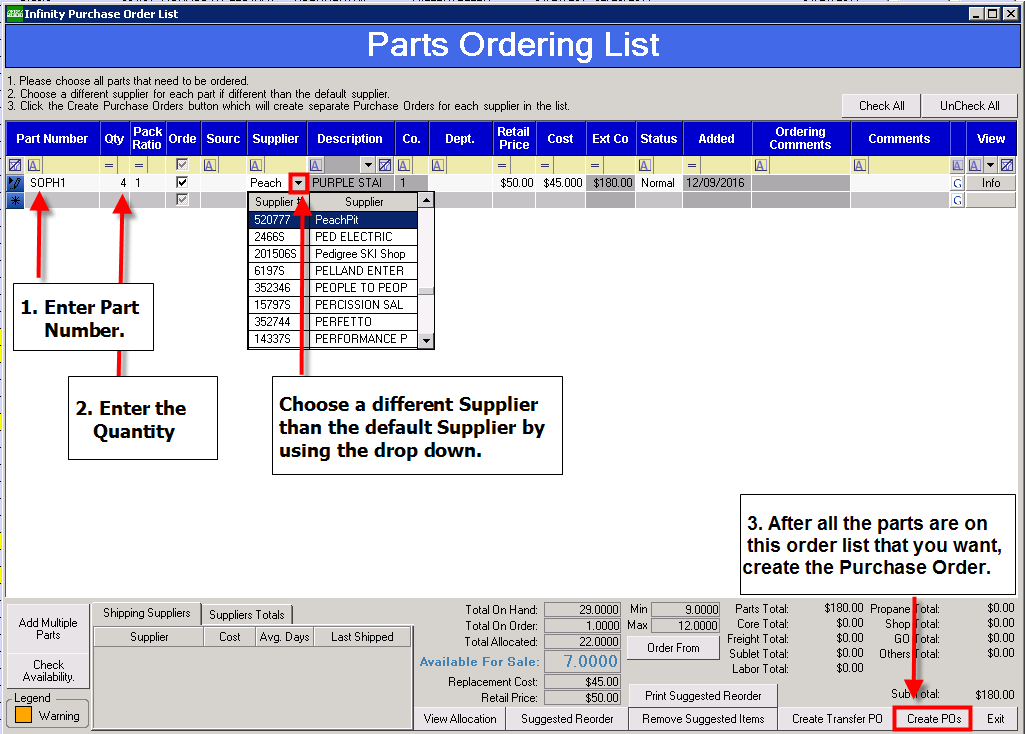The image size is (1025, 734).
Task: Click the G icon in the SOPH1 row
Action: [x=958, y=183]
